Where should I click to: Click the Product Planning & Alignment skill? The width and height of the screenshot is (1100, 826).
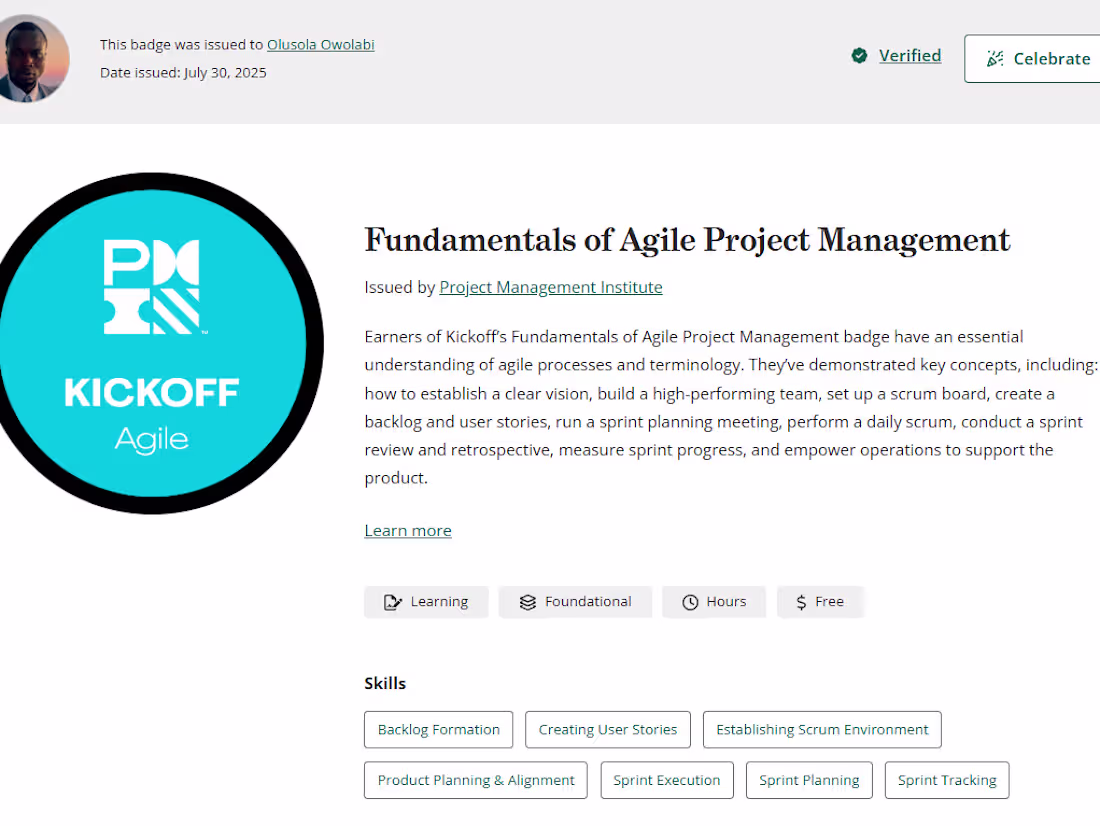point(475,780)
